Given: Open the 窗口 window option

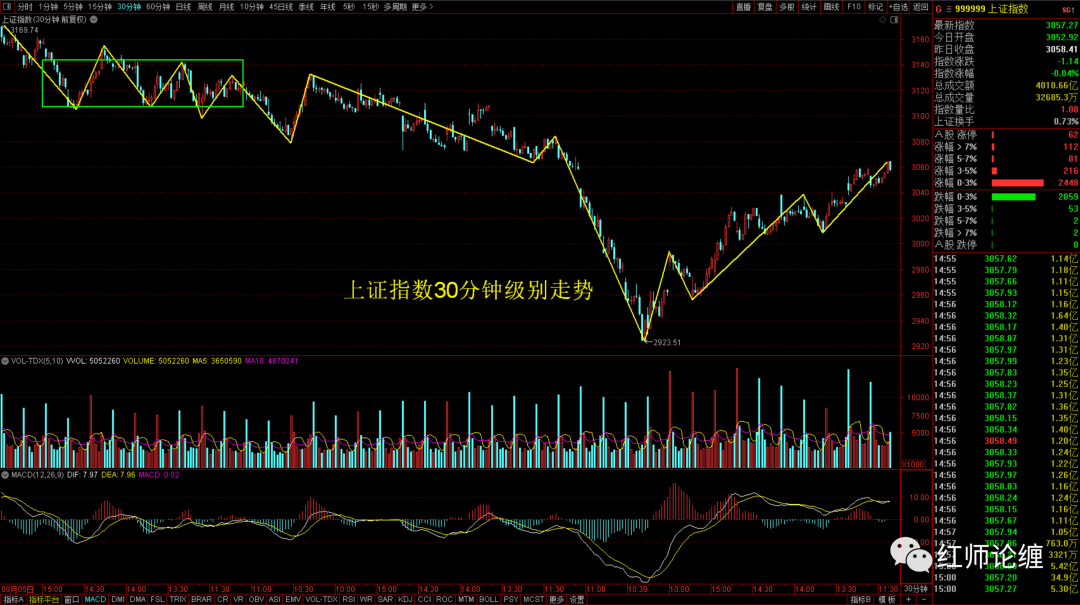Looking at the screenshot, I should (x=72, y=599).
